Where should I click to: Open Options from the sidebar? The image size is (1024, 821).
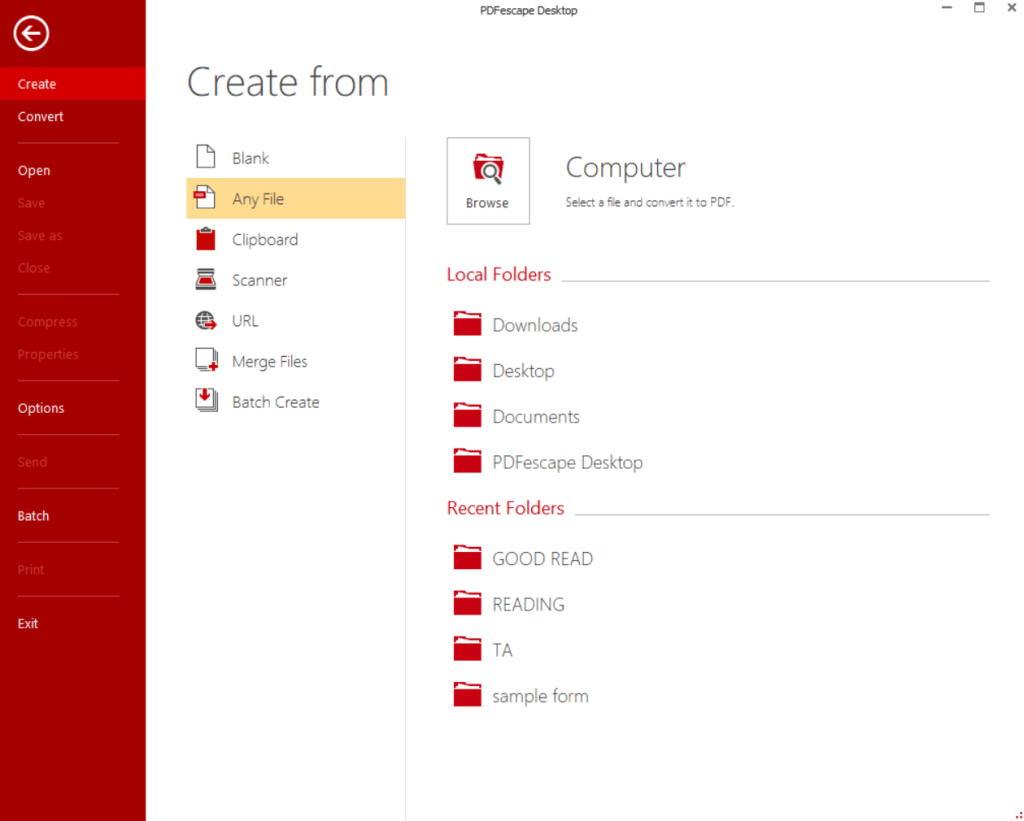tap(41, 408)
